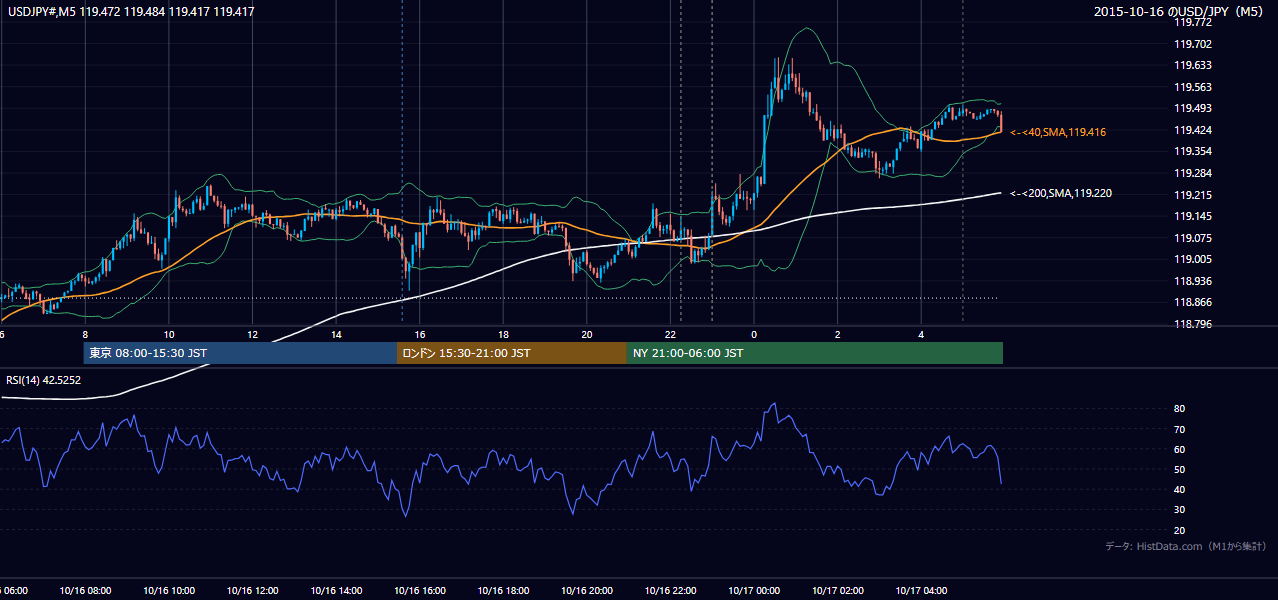The image size is (1278, 600).
Task: Click hour label 0 on chart time axis
Action: [754, 334]
